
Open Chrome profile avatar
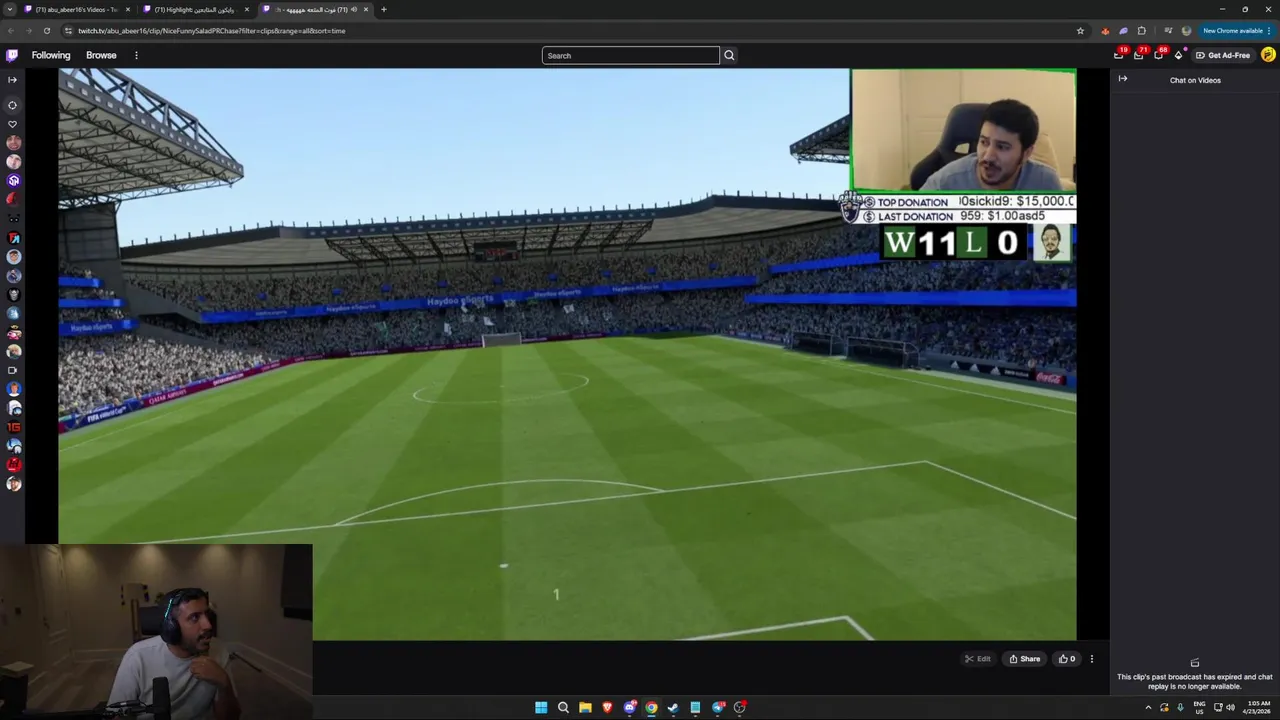pyautogui.click(x=1186, y=31)
